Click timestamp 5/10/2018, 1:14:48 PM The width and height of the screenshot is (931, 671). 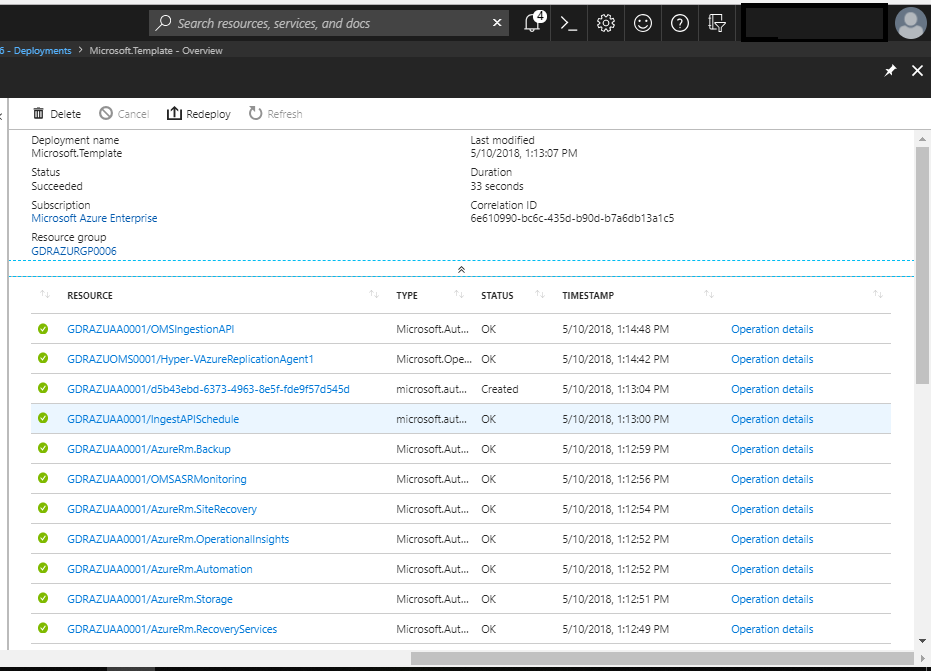616,329
